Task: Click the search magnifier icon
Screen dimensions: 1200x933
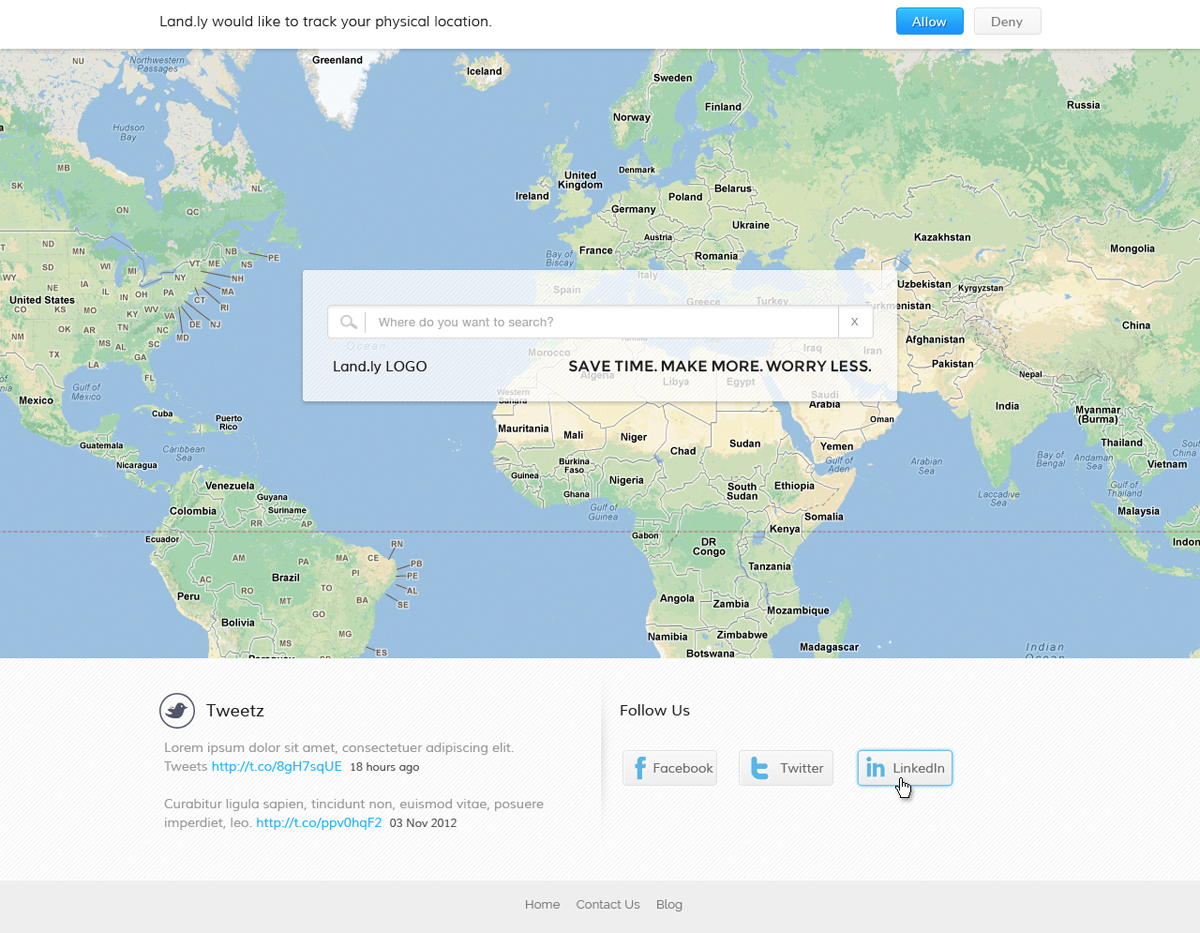Action: click(x=348, y=322)
